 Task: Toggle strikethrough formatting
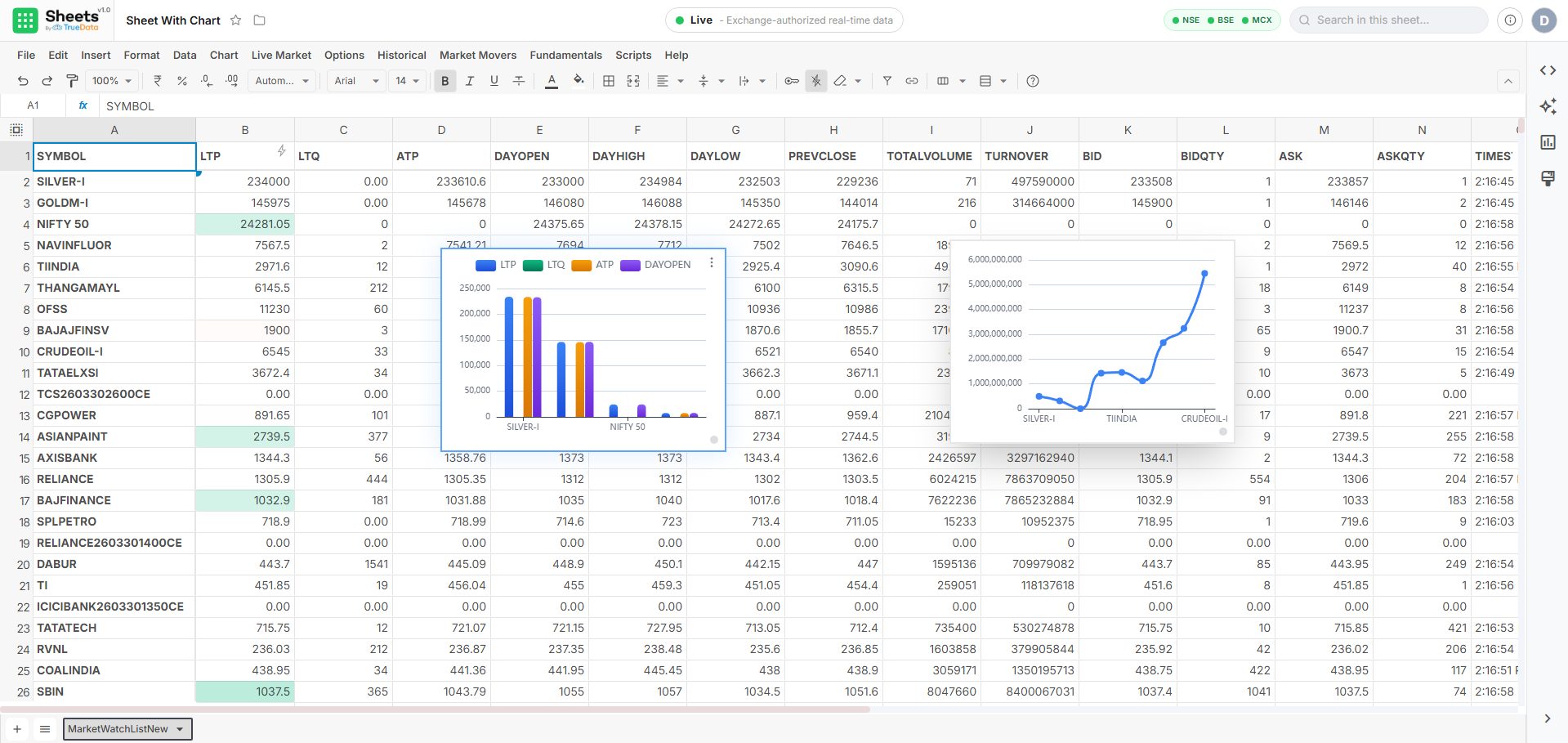click(519, 81)
